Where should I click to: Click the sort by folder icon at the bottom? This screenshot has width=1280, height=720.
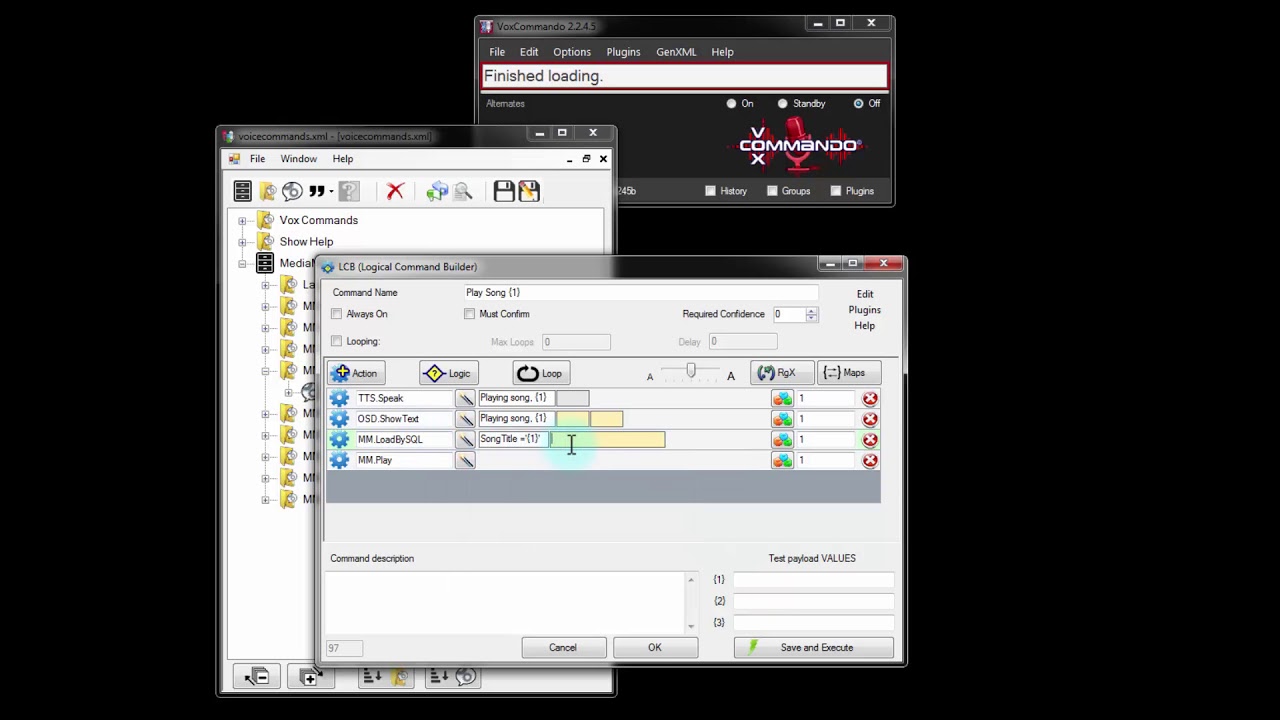(385, 677)
